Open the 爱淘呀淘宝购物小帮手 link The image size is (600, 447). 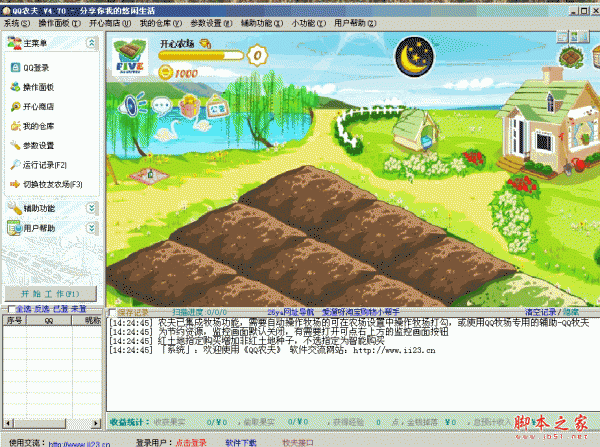pyautogui.click(x=361, y=312)
